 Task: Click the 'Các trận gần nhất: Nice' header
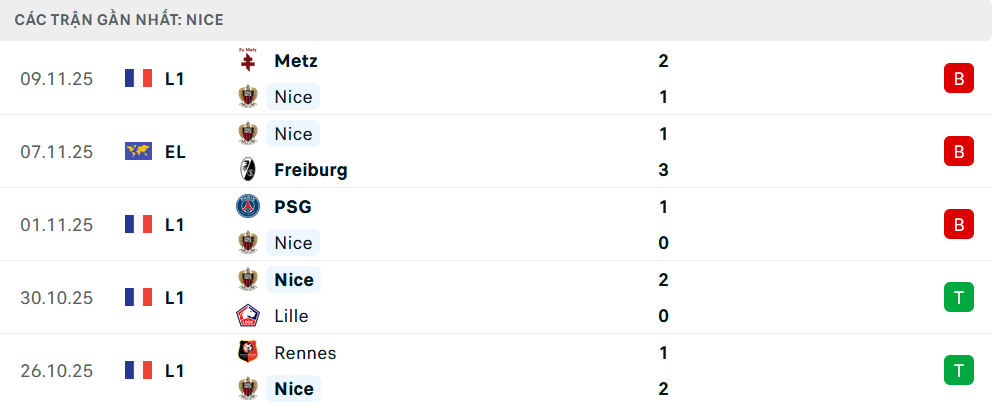pos(120,20)
